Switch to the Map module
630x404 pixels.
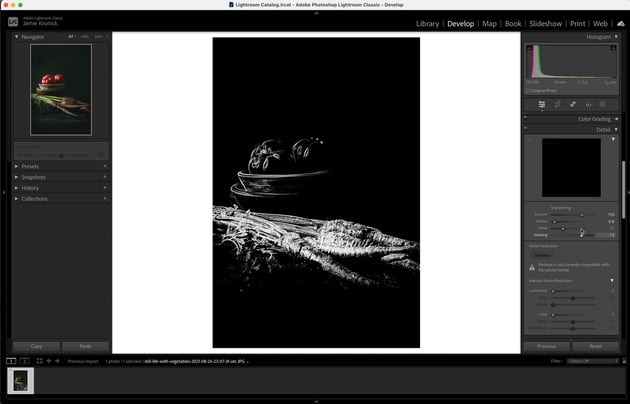tap(489, 24)
